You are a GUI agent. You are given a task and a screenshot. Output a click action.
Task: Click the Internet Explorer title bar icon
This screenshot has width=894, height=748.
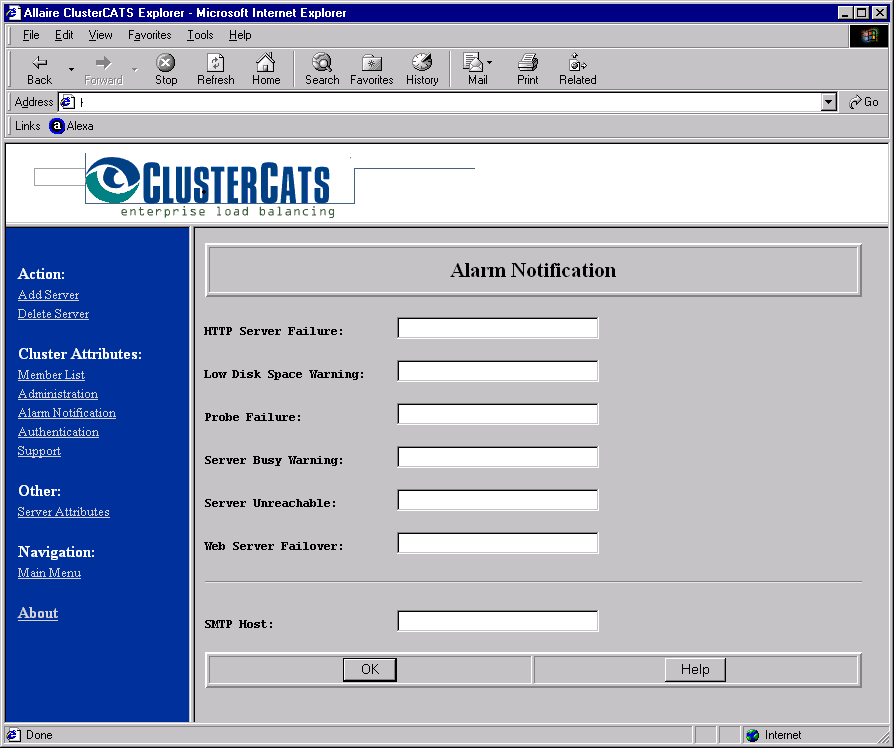pos(13,13)
